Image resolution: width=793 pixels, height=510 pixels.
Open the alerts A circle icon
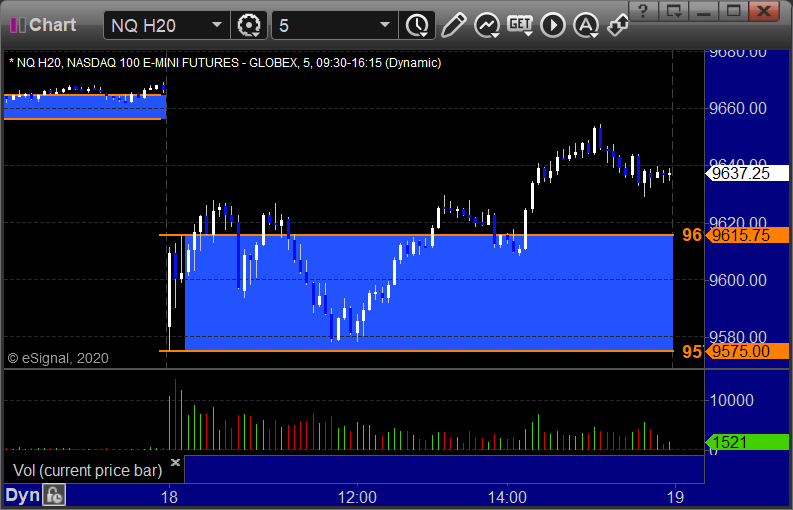tap(586, 25)
